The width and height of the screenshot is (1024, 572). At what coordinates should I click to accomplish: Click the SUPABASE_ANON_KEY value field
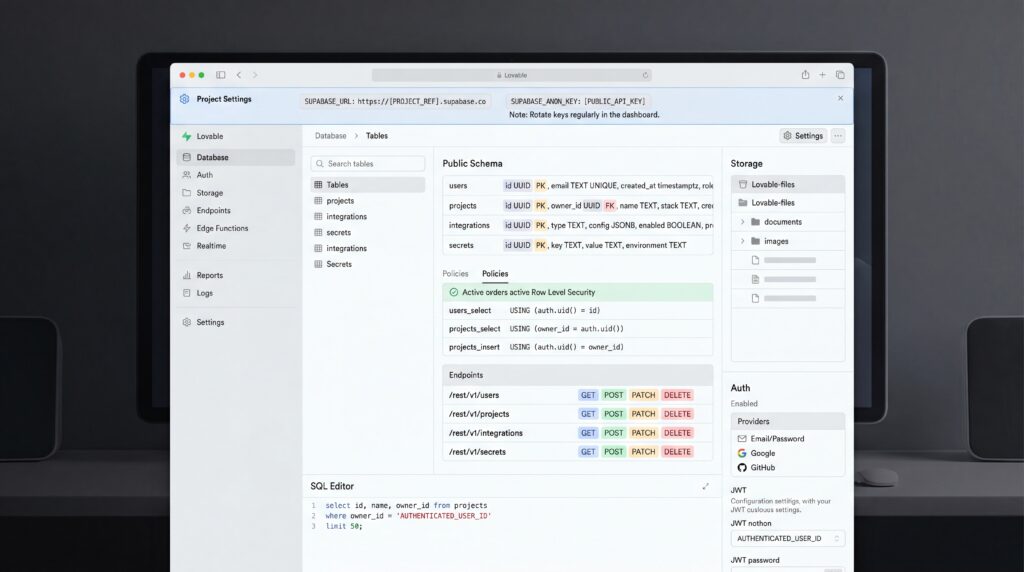578,101
